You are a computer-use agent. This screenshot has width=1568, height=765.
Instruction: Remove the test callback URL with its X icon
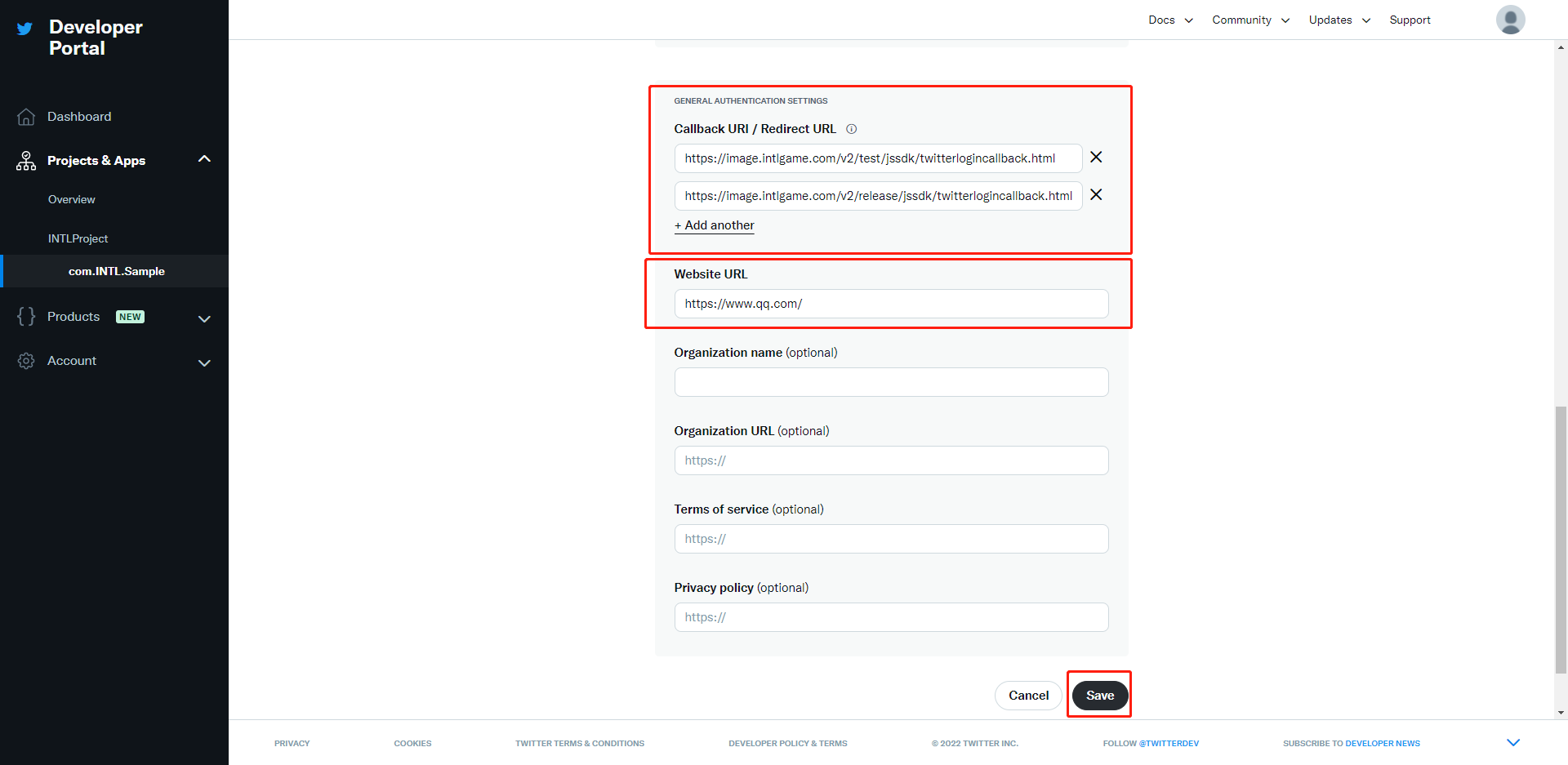(x=1096, y=157)
